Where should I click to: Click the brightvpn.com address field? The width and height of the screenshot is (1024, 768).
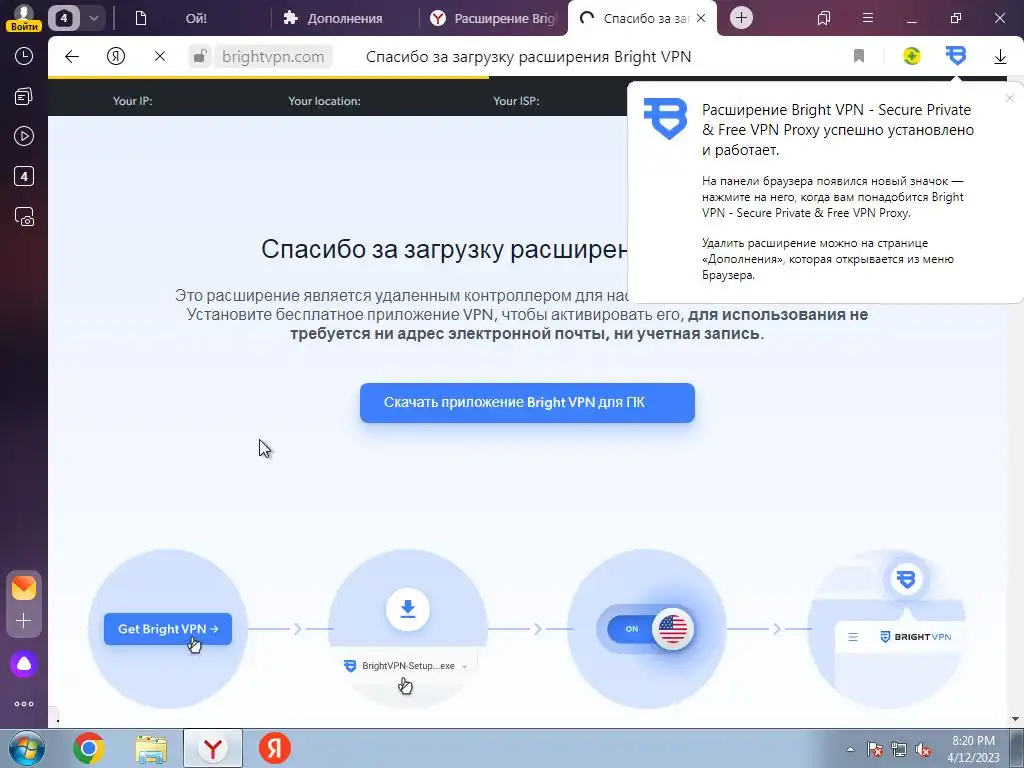coord(273,57)
